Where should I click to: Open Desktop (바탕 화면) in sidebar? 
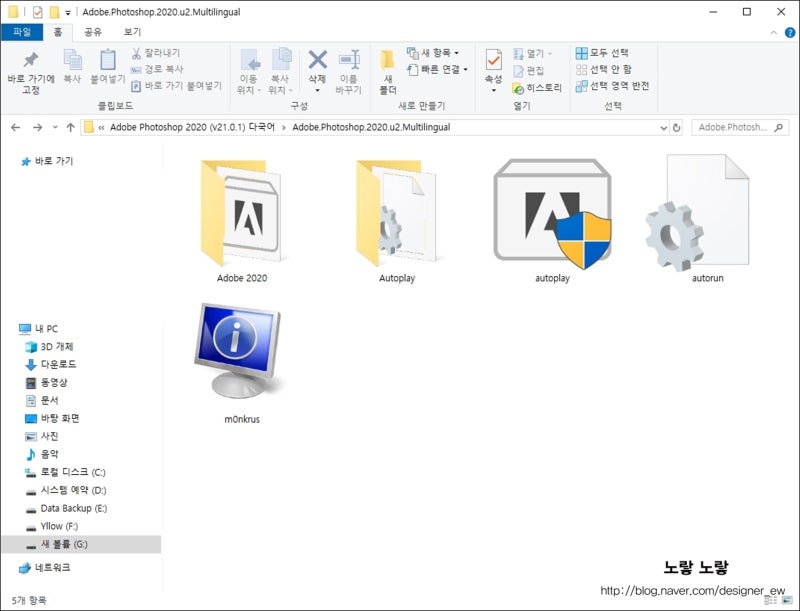[52, 418]
